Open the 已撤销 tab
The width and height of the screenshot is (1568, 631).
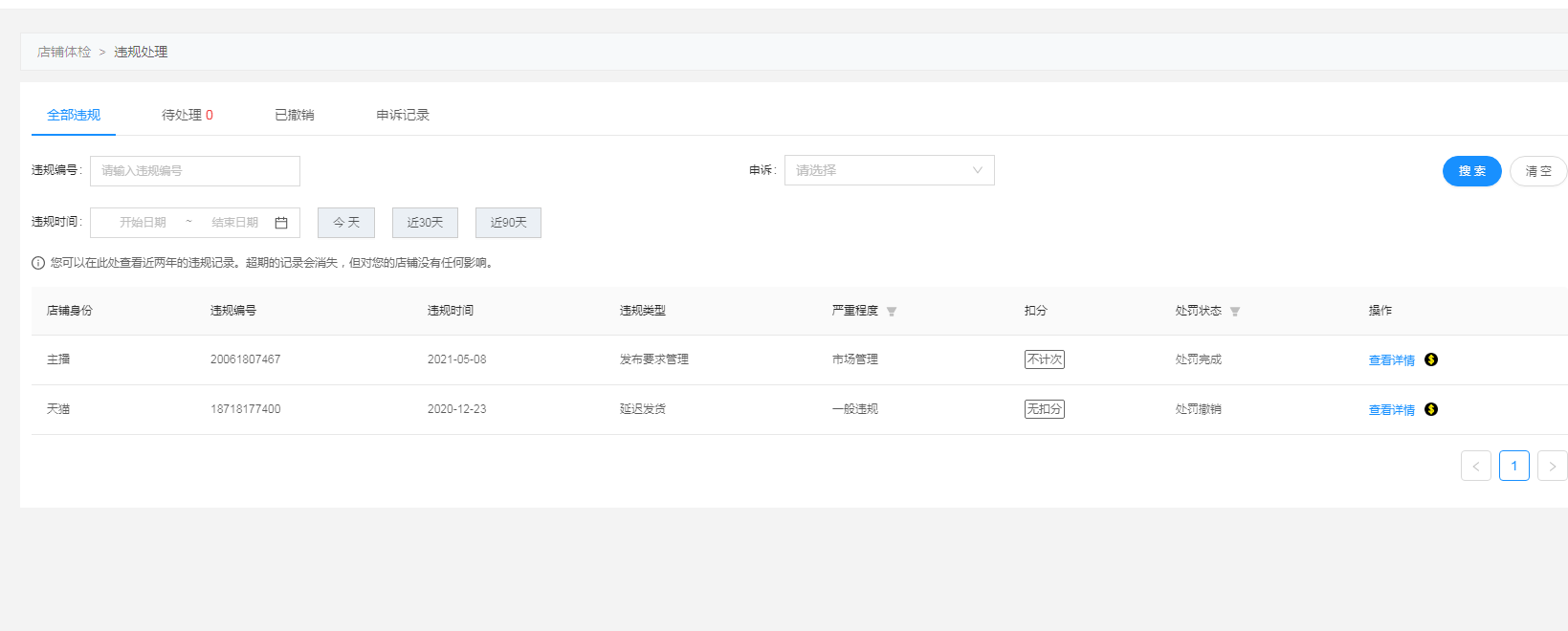294,115
